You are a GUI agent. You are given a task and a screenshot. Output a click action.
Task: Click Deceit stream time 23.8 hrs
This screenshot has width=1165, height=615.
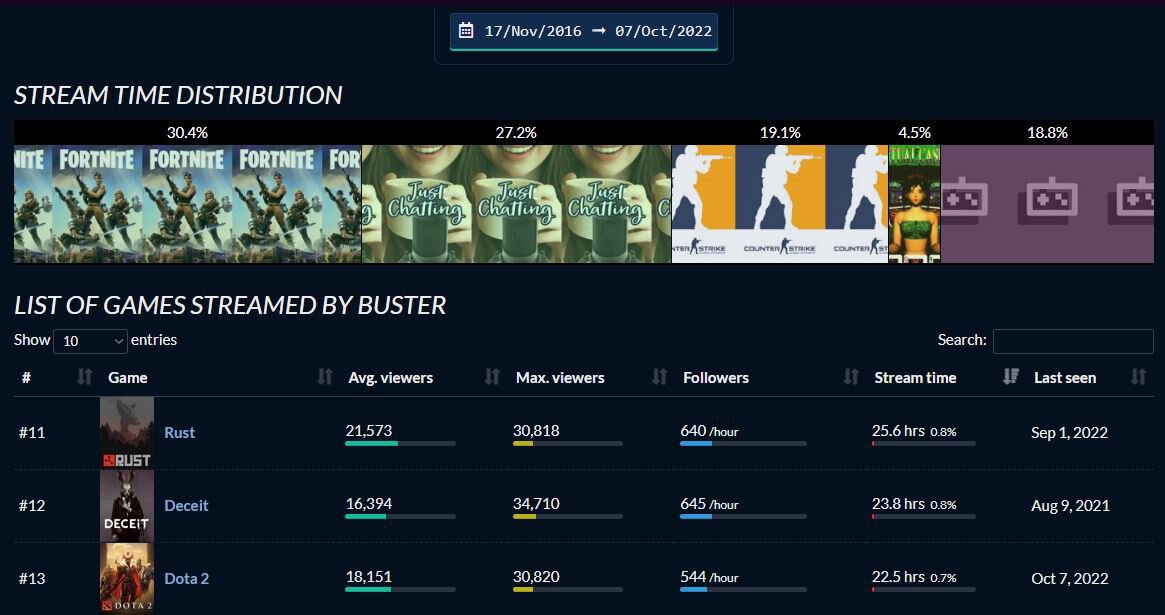pos(898,504)
